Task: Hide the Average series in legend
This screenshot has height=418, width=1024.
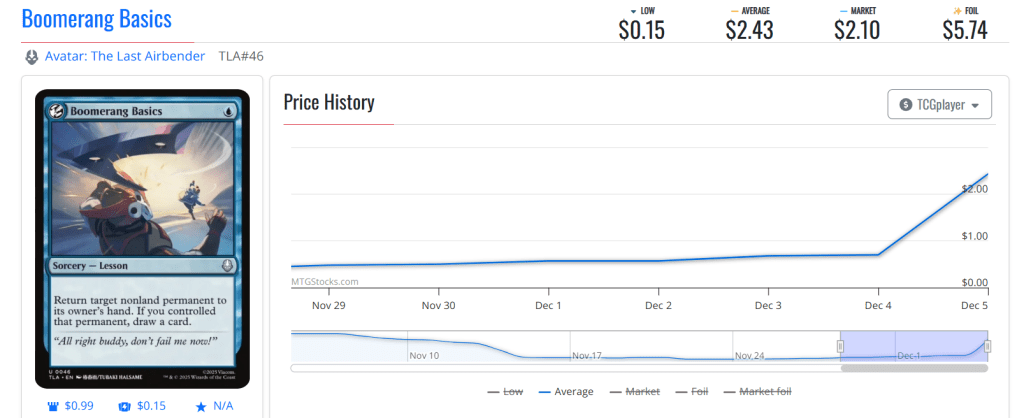Action: (565, 392)
